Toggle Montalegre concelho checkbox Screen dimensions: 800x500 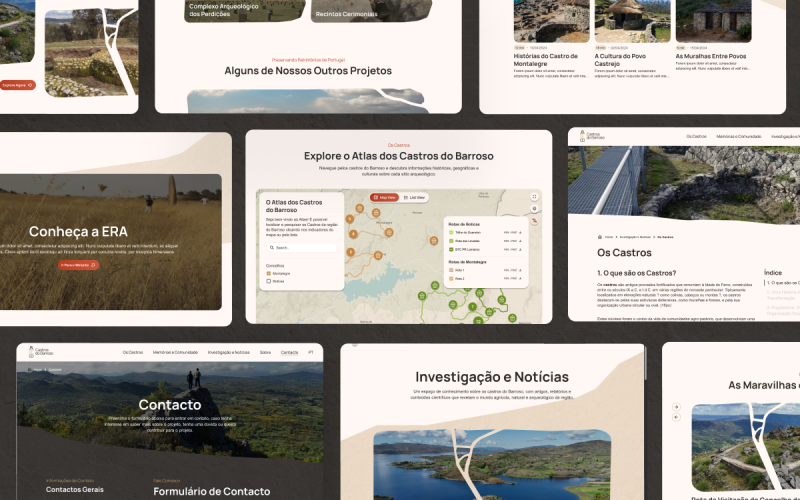tap(269, 273)
